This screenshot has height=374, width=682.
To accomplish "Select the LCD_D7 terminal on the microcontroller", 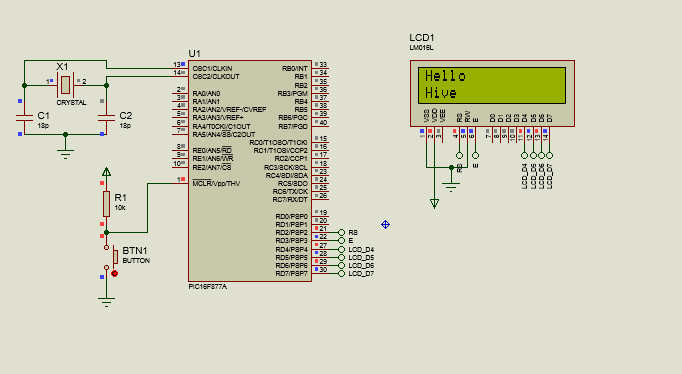I will 341,274.
